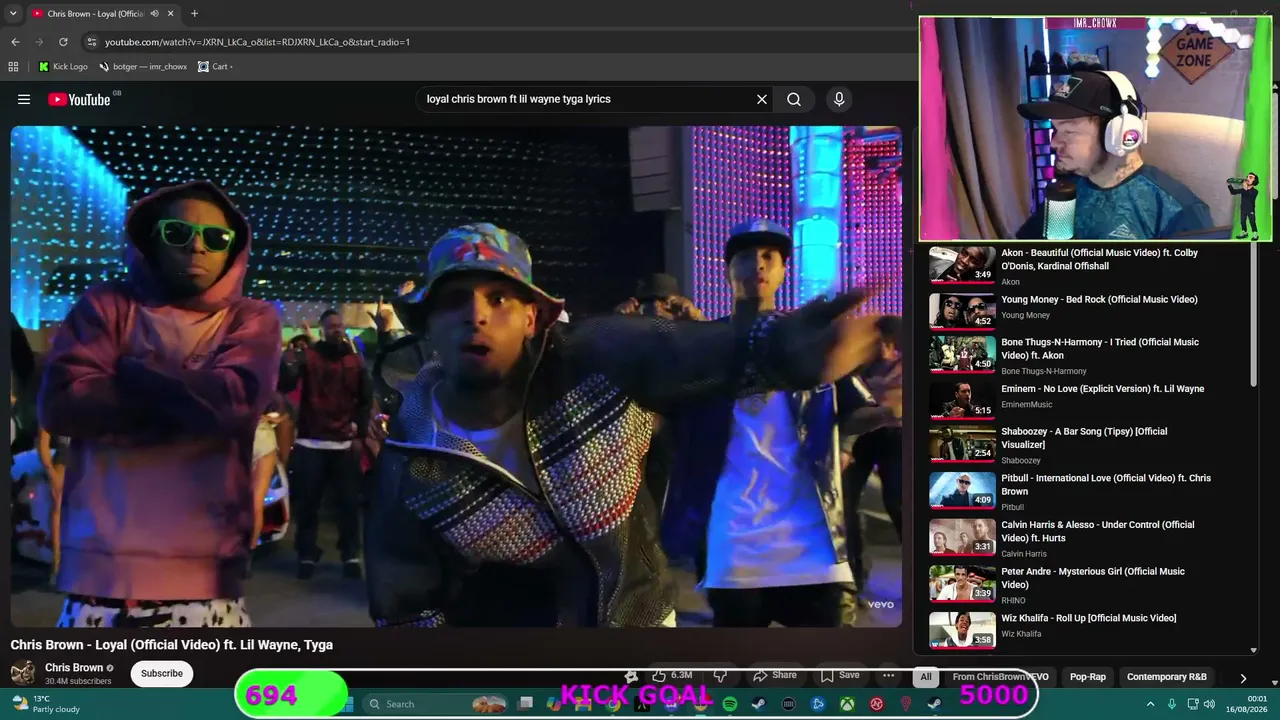Open Shaboozey - A Bar Song title
The image size is (1280, 720).
1084,438
